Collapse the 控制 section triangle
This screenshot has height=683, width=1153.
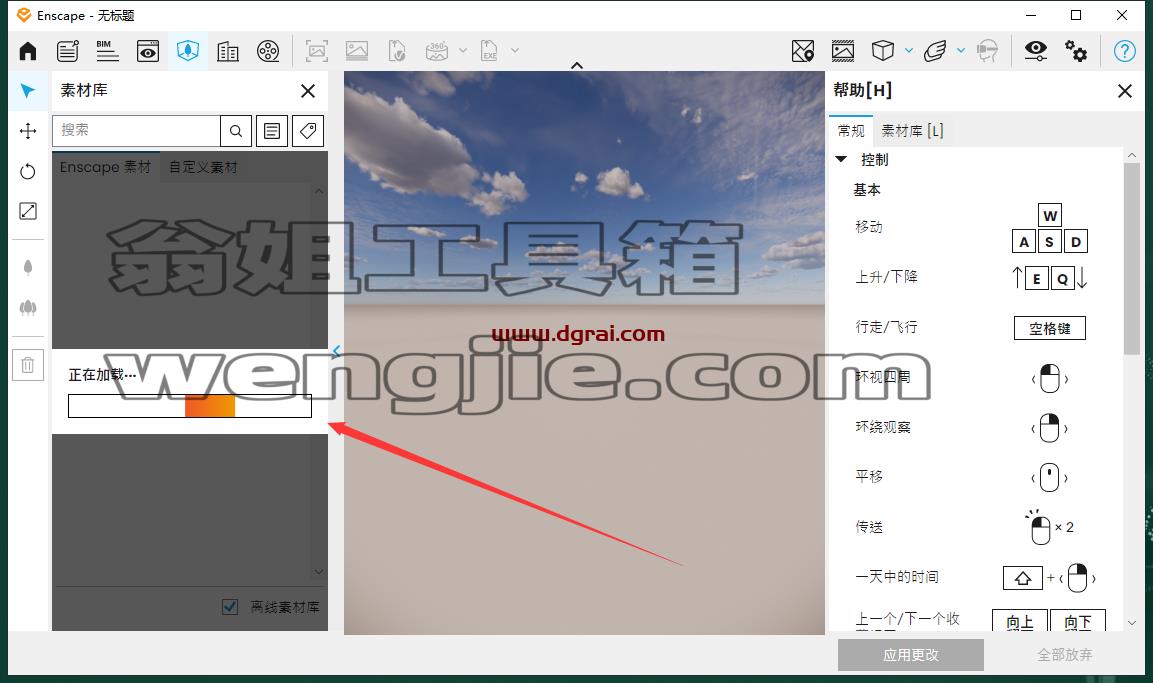pyautogui.click(x=841, y=160)
